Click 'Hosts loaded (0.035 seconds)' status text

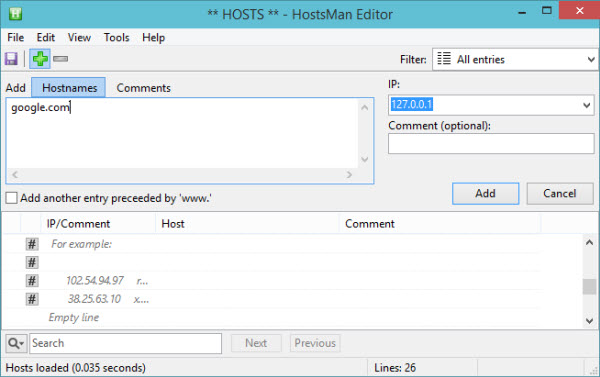click(75, 368)
